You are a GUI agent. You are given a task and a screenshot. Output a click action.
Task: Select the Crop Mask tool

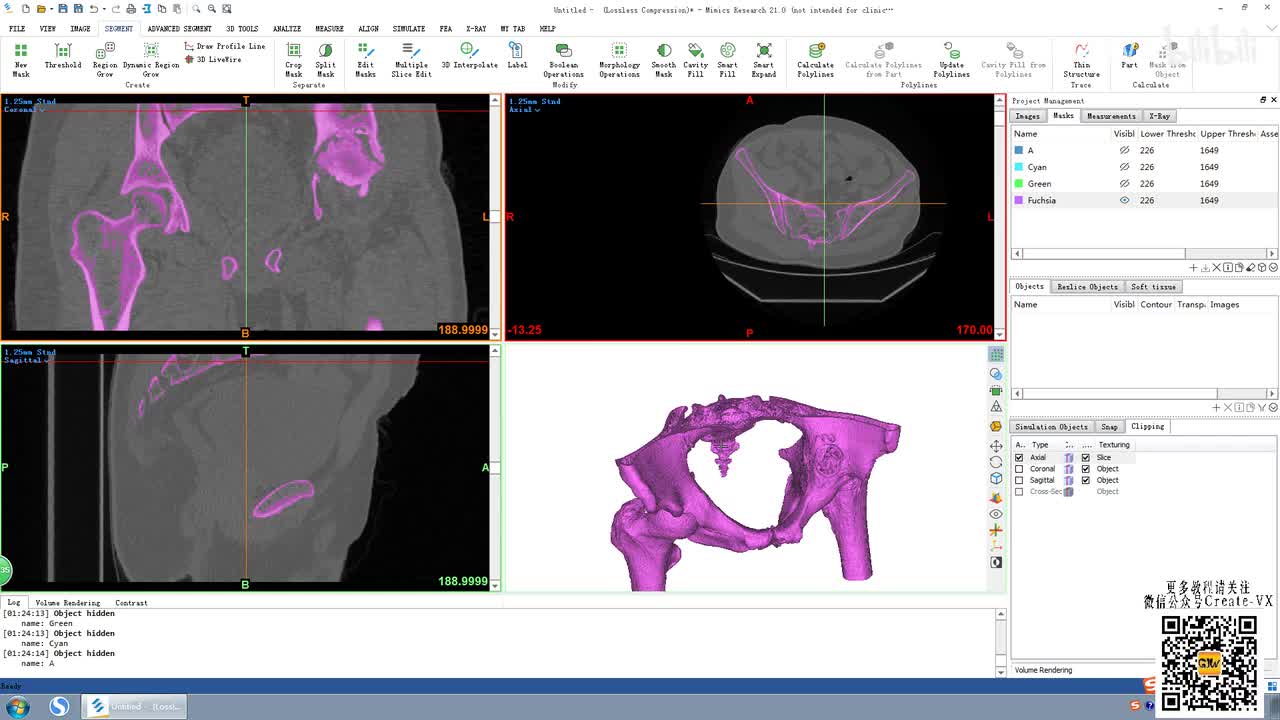pyautogui.click(x=293, y=59)
